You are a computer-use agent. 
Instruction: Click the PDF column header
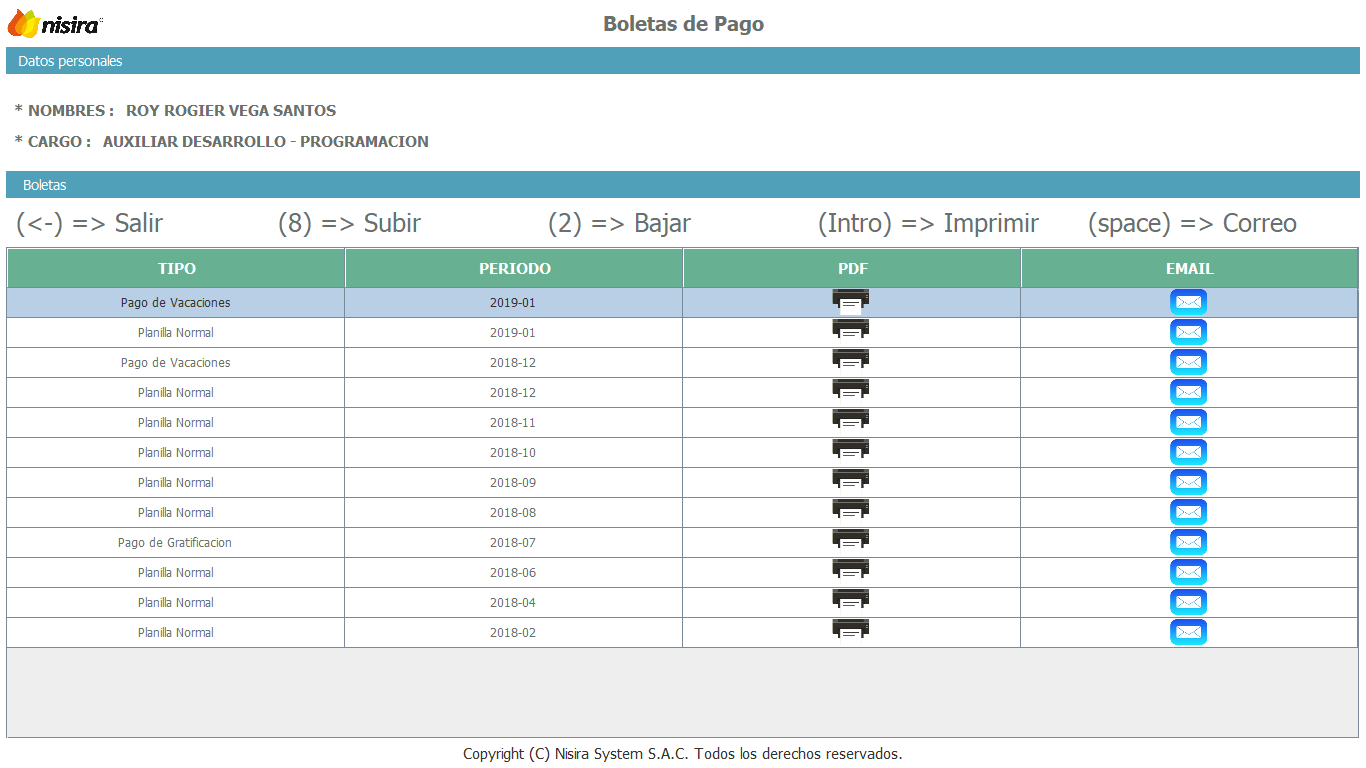[x=852, y=268]
